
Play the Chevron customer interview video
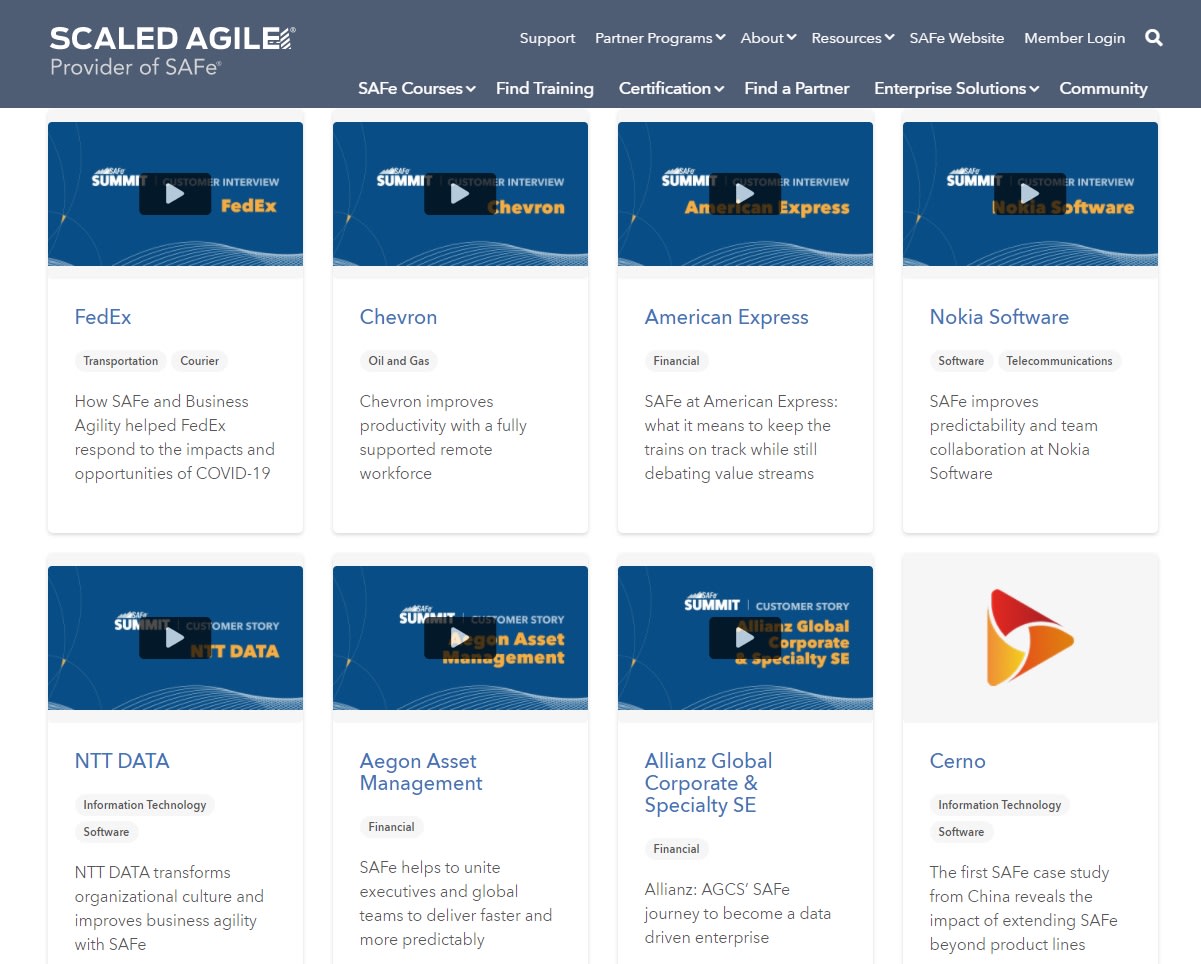[x=460, y=194]
